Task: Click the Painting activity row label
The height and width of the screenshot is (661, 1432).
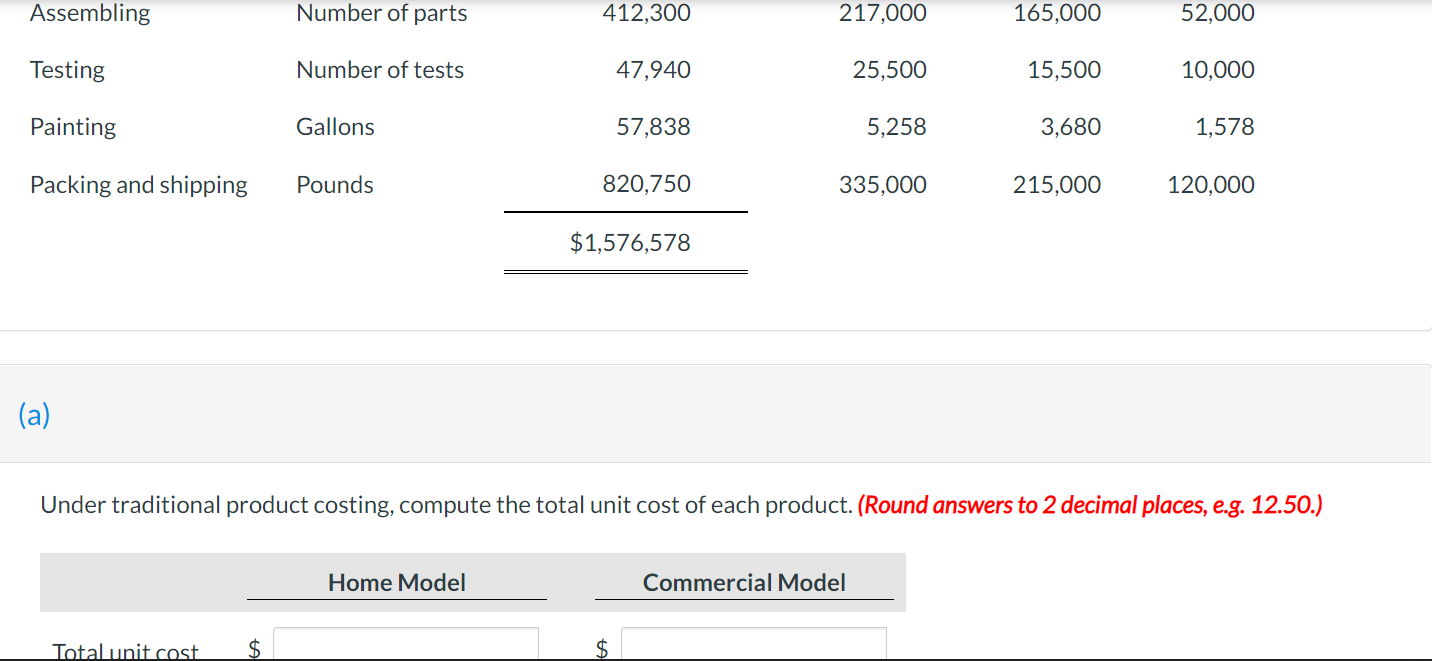Action: (73, 127)
